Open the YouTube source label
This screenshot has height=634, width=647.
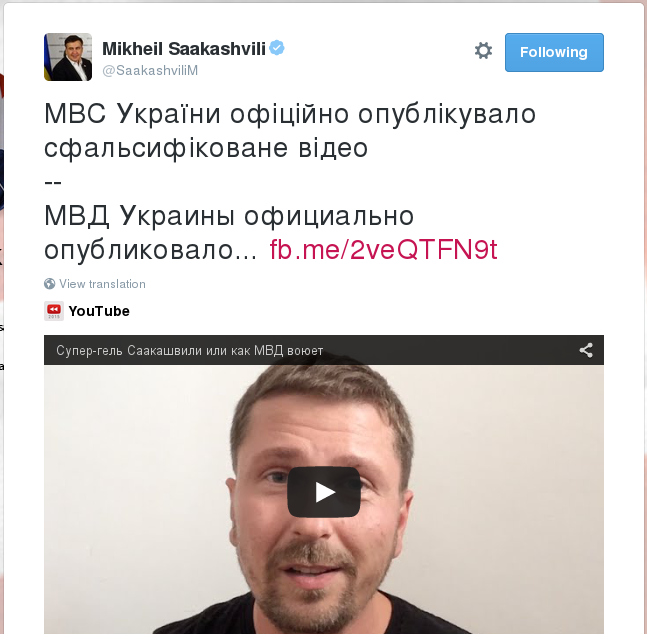(99, 311)
